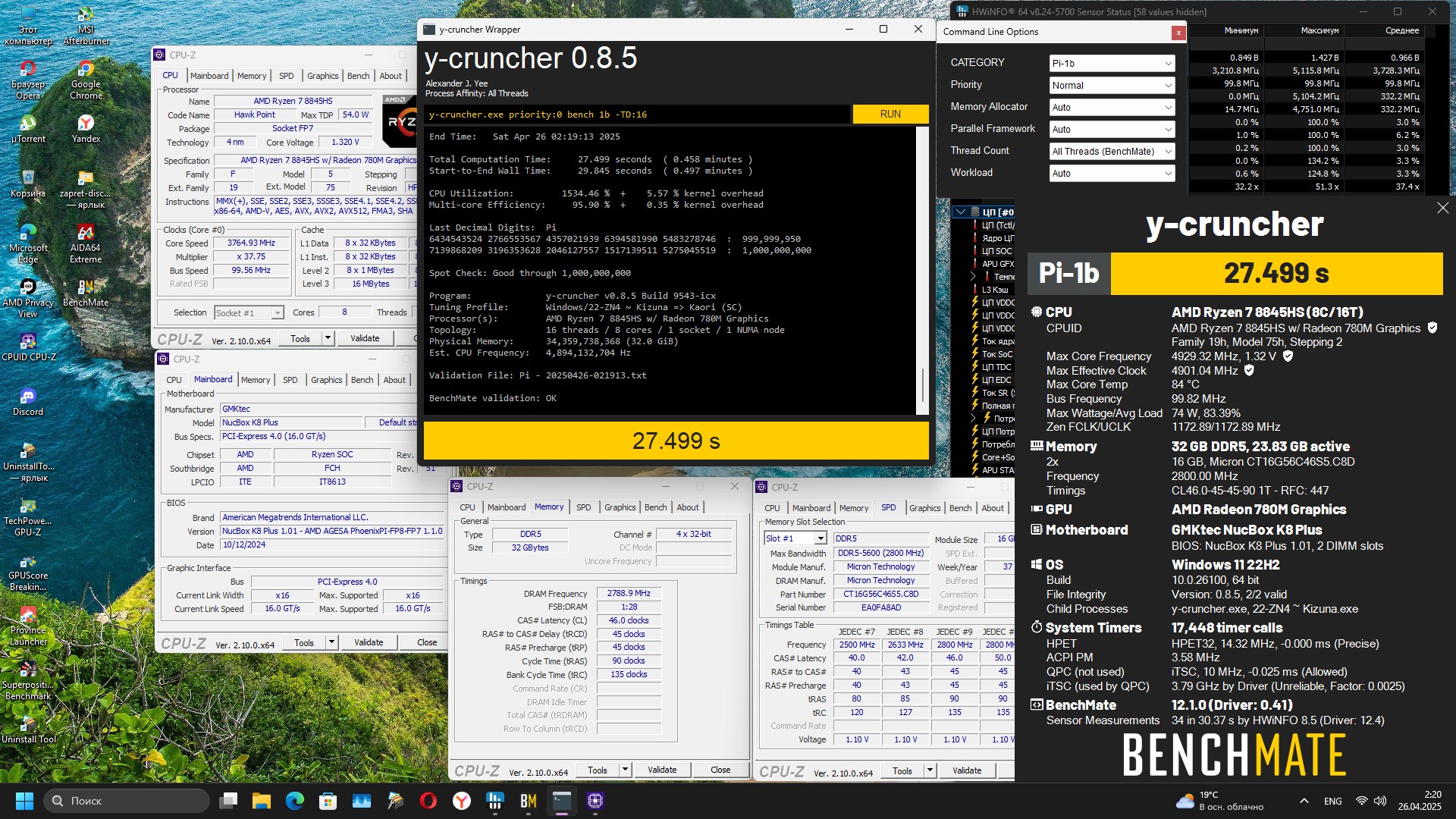Image resolution: width=1456 pixels, height=819 pixels.
Task: Click Tools button in CPU-Z SPD window
Action: point(902,770)
